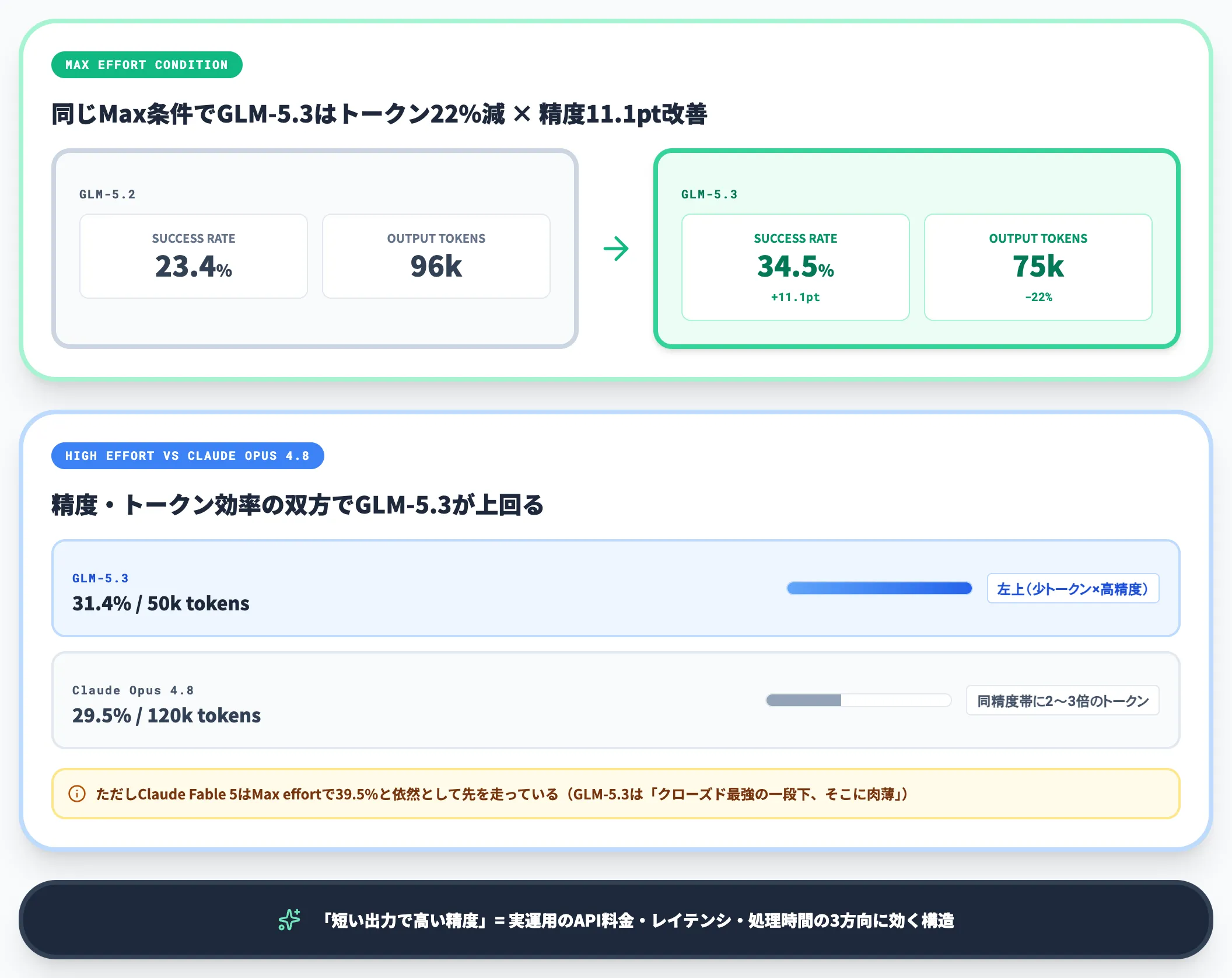Click the yellow Claude Fable 5 note text
The height and width of the screenshot is (978, 1232).
click(502, 794)
